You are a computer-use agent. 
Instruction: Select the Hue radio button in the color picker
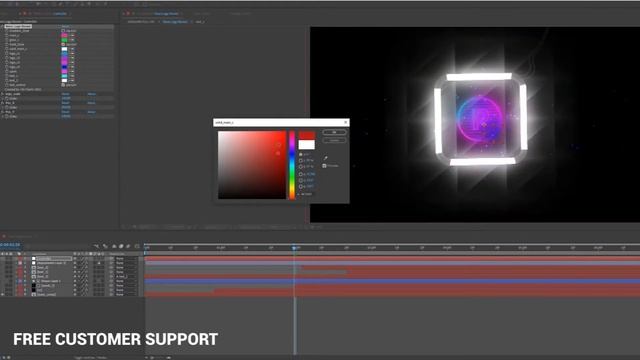pyautogui.click(x=300, y=154)
